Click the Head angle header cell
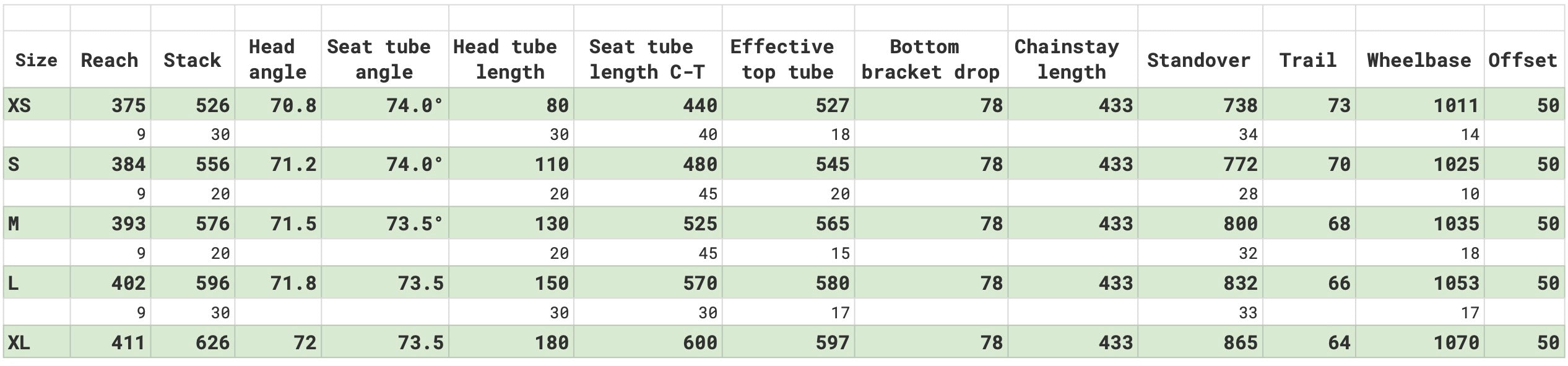Viewport: 1568px width, 366px height. (x=277, y=59)
